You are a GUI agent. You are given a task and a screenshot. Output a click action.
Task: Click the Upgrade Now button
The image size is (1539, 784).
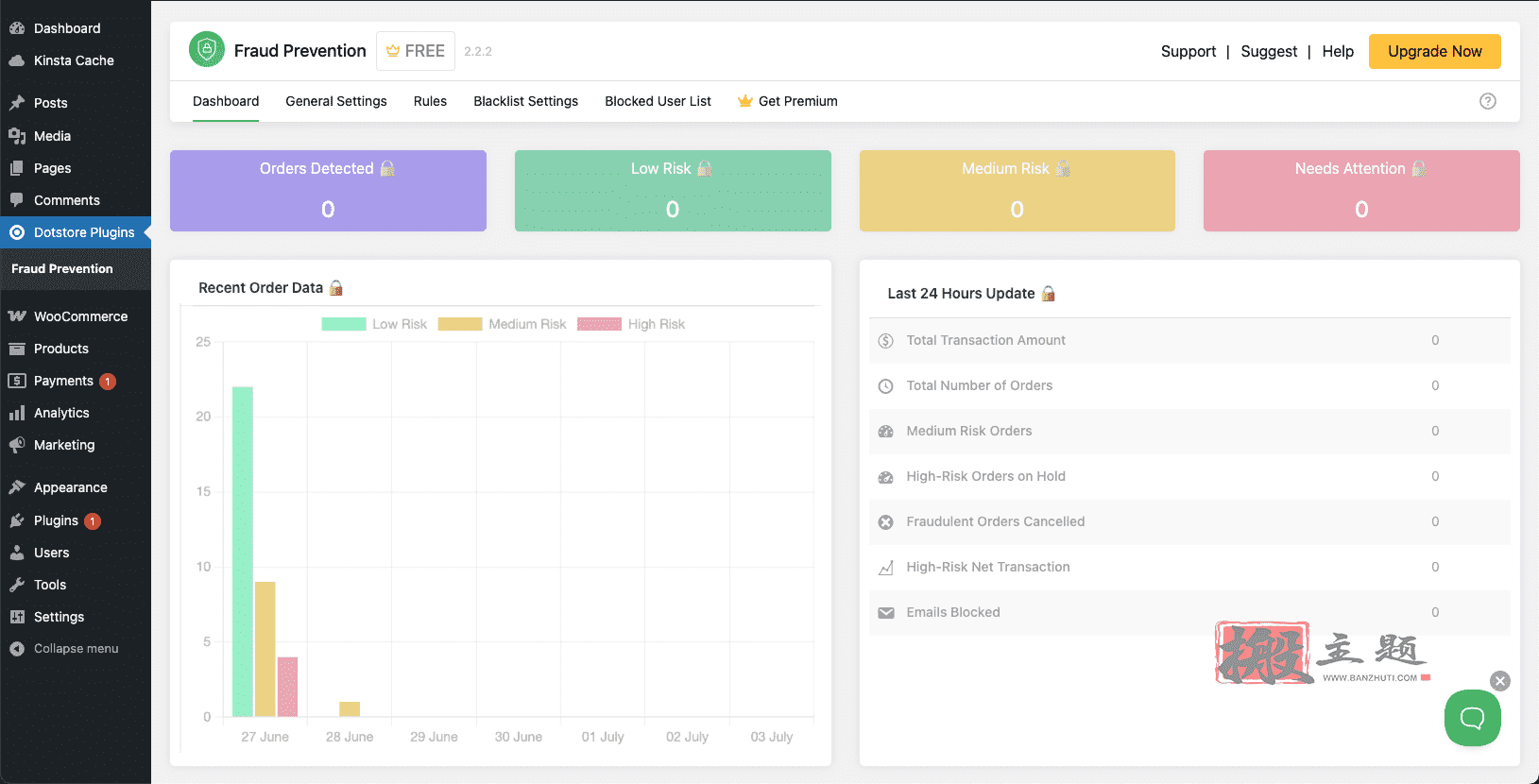(1434, 51)
